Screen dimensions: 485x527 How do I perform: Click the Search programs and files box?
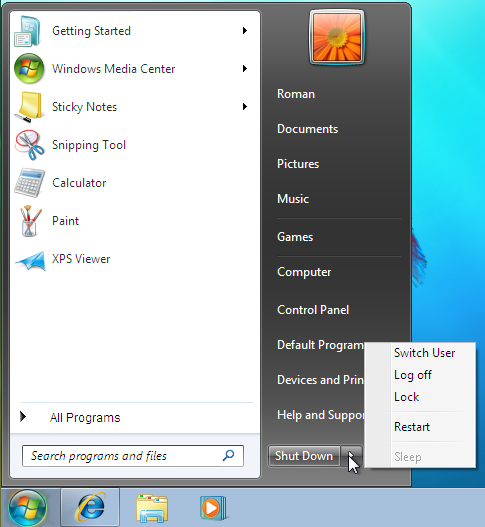(x=133, y=456)
